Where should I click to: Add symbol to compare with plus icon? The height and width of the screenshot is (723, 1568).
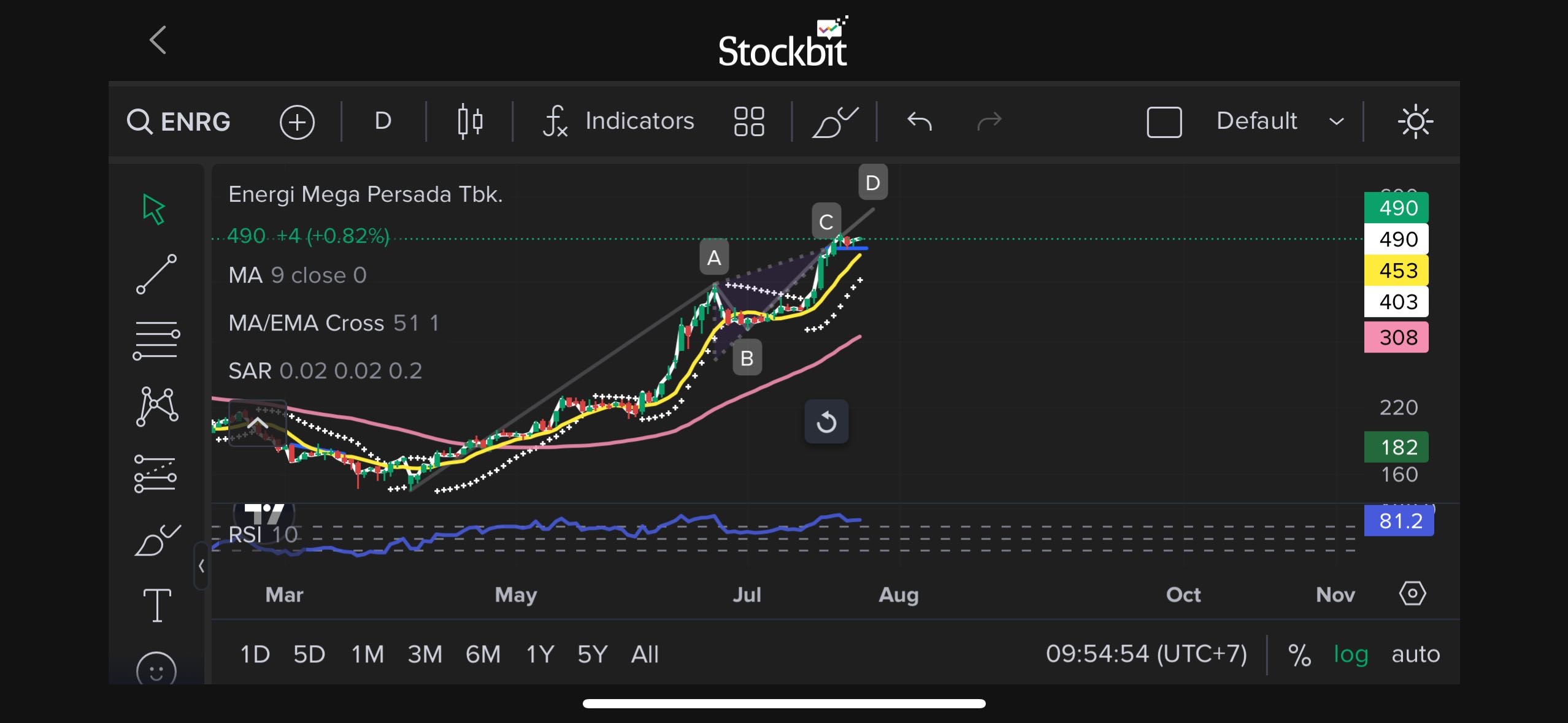297,122
